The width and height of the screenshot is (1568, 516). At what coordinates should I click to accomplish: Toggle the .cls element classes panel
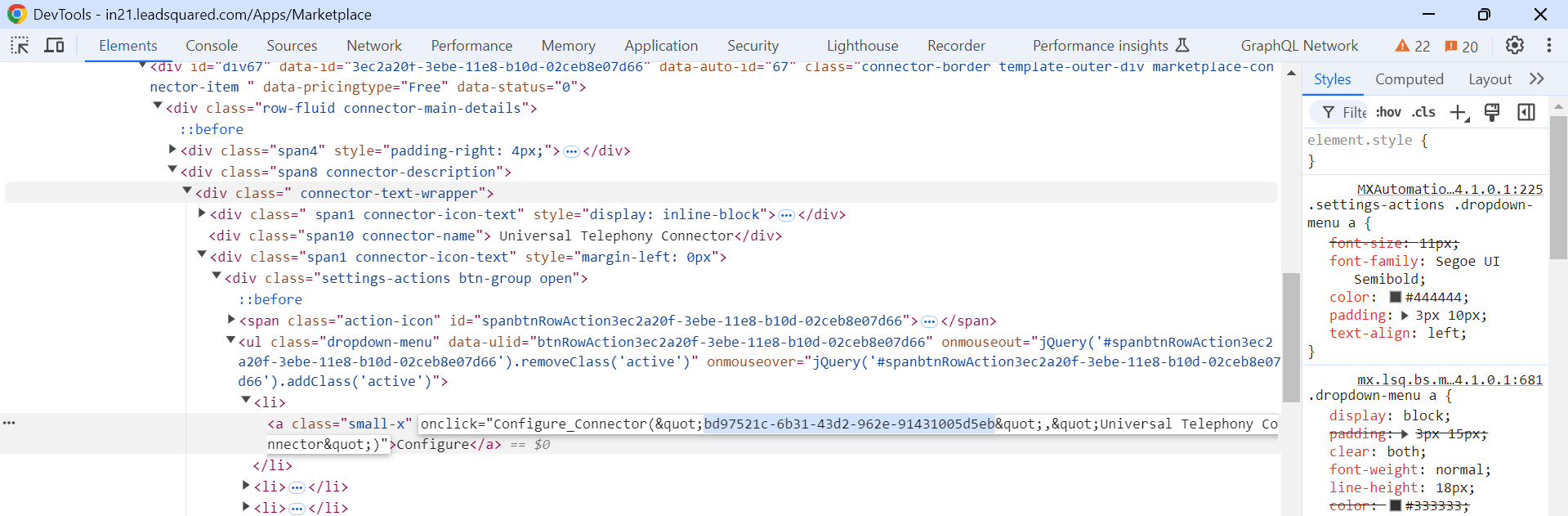1423,113
